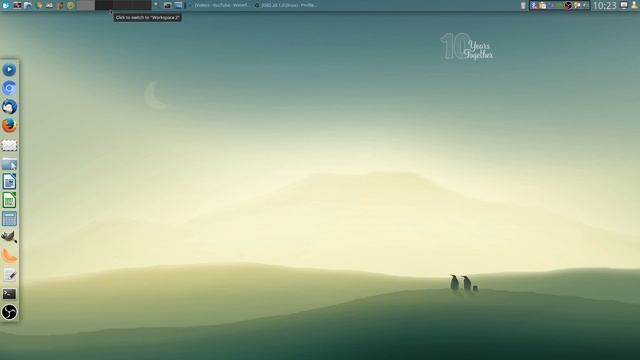Click the OBS tray icon in the system tray
Image resolution: width=640 pixels, height=360 pixels.
click(x=568, y=5)
